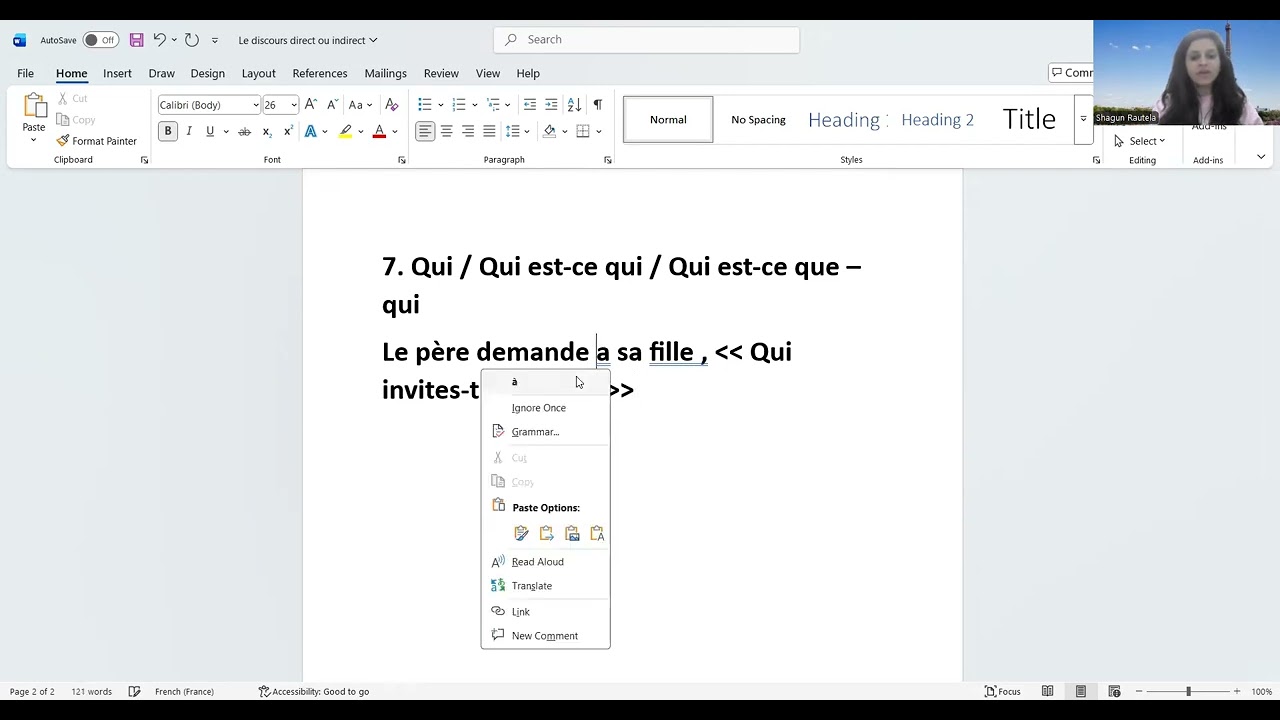The image size is (1280, 720).
Task: Open the File tab
Action: point(25,73)
